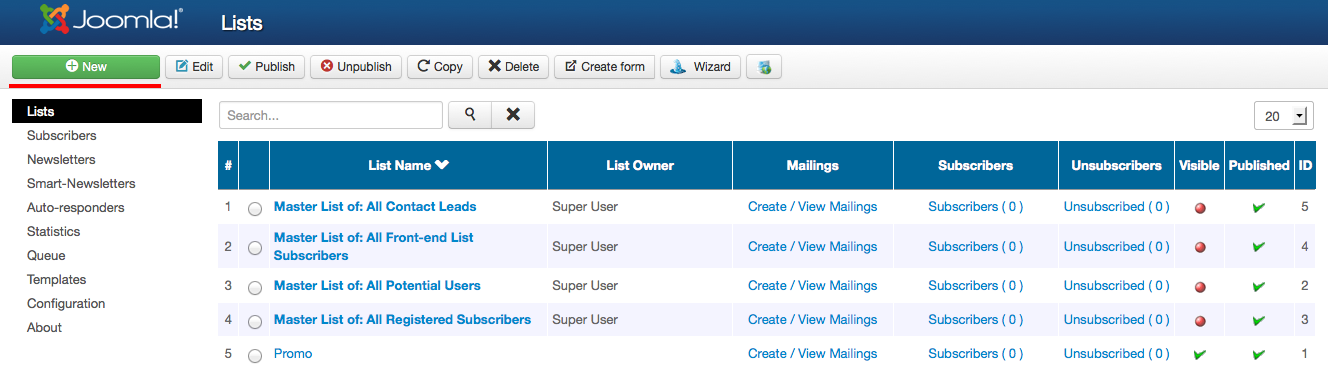Open the Subscribers sidebar menu item
The width and height of the screenshot is (1328, 381).
[62, 135]
